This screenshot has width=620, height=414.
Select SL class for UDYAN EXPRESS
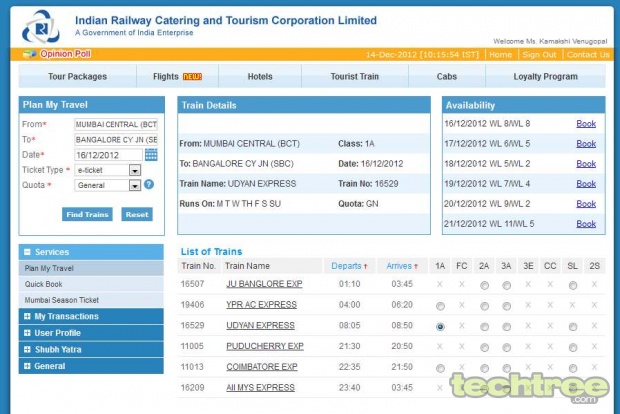(573, 327)
